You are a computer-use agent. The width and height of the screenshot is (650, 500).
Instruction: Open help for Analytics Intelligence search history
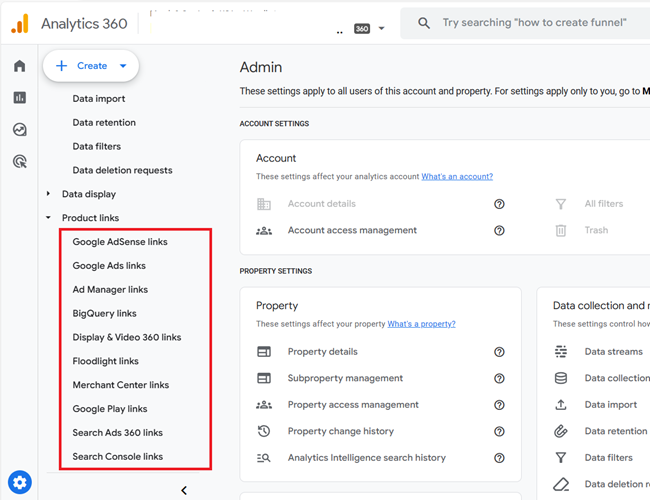[x=499, y=458]
